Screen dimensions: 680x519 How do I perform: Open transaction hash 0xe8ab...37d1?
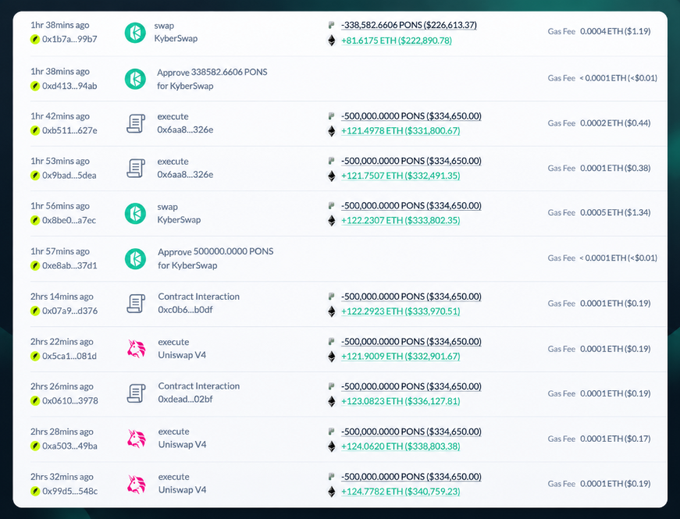pyautogui.click(x=70, y=266)
